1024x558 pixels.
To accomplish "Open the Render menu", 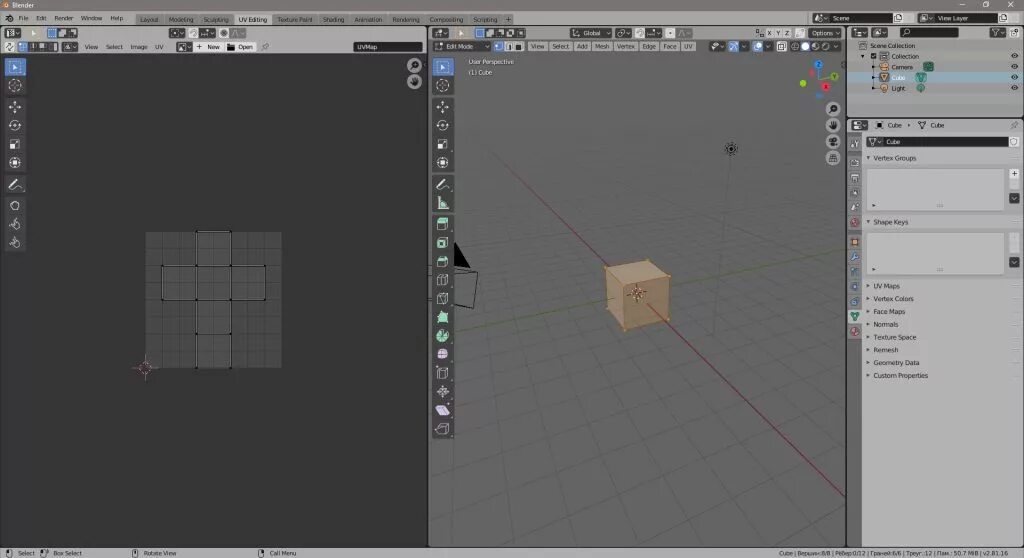I will tap(63, 18).
